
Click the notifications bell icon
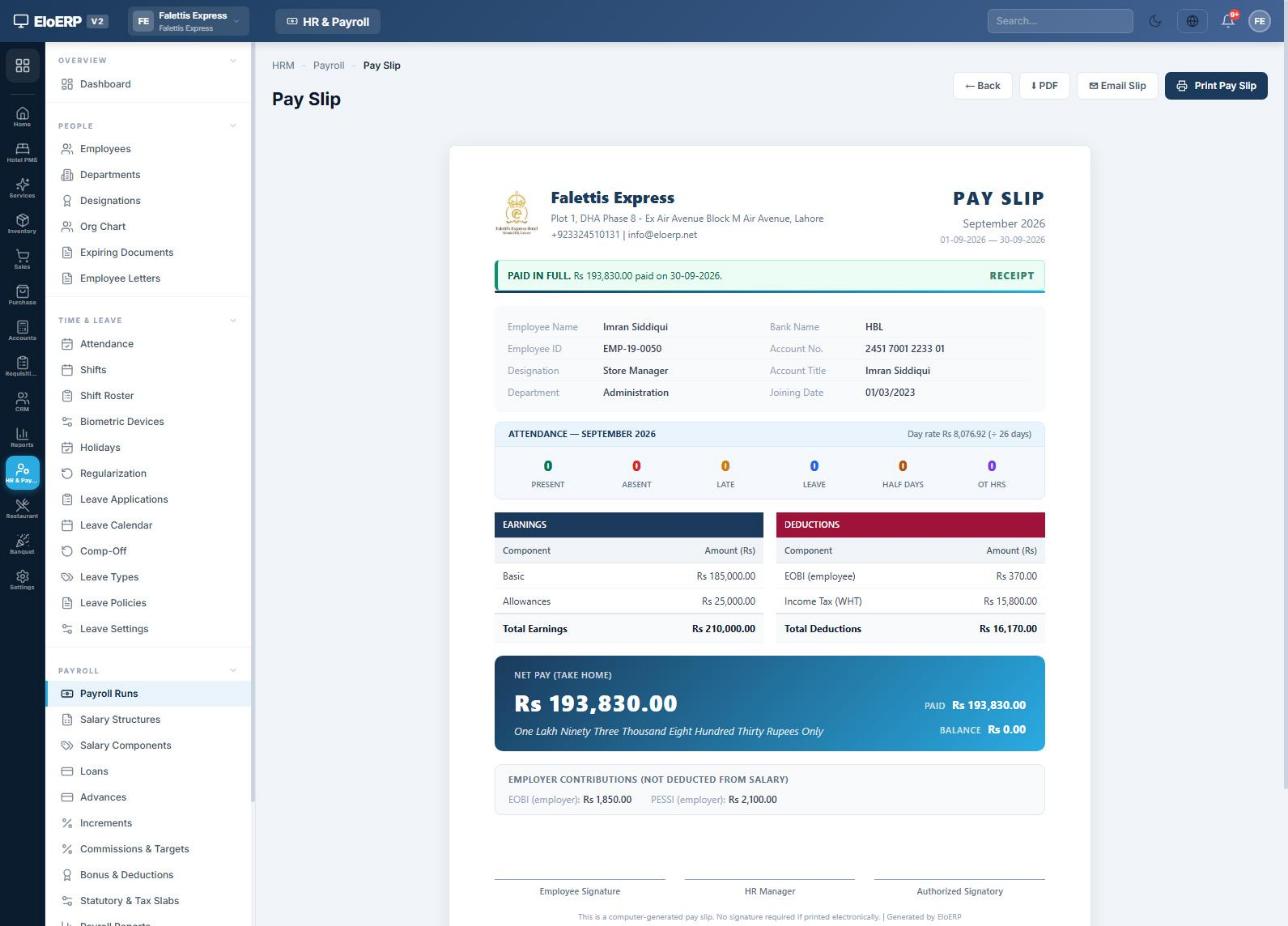pos(1228,21)
